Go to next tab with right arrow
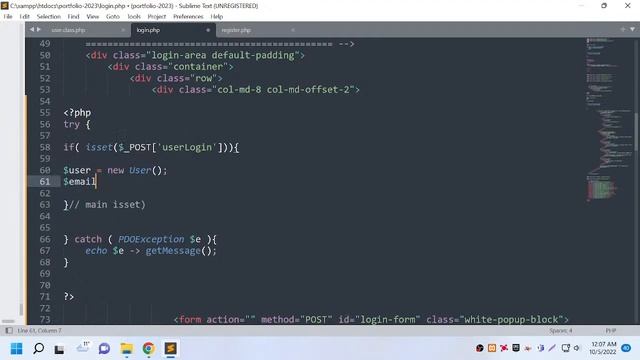This screenshot has width=640, height=360. (x=39, y=30)
